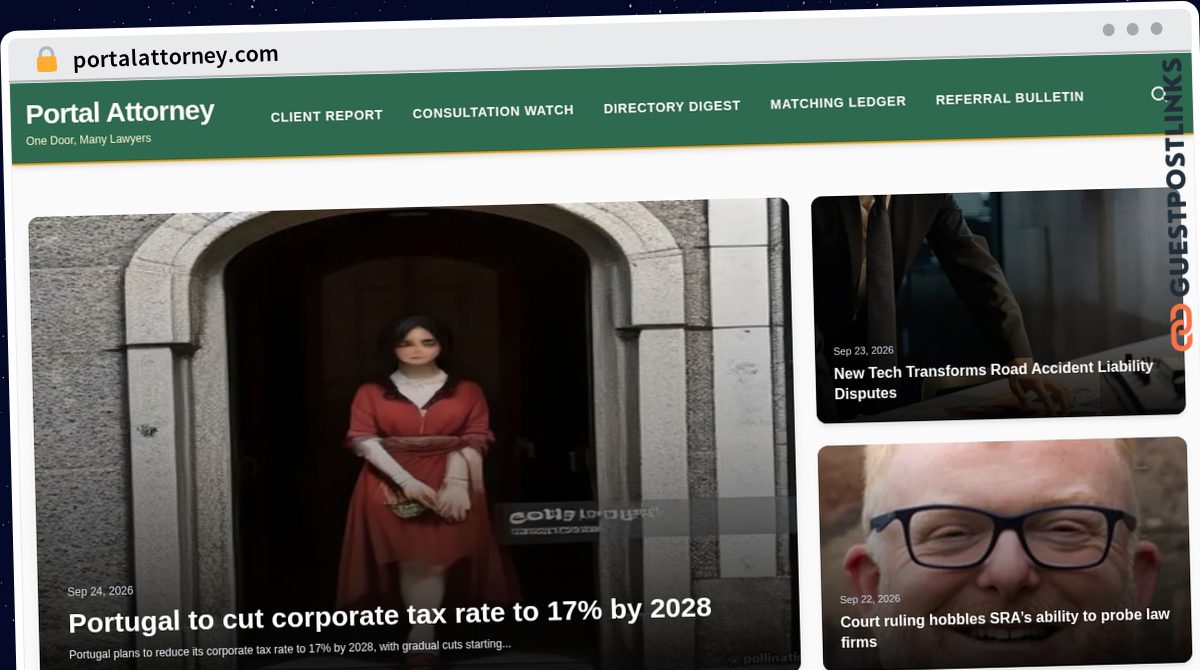Go to Directory Digest section
The image size is (1200, 670).
pyautogui.click(x=672, y=106)
